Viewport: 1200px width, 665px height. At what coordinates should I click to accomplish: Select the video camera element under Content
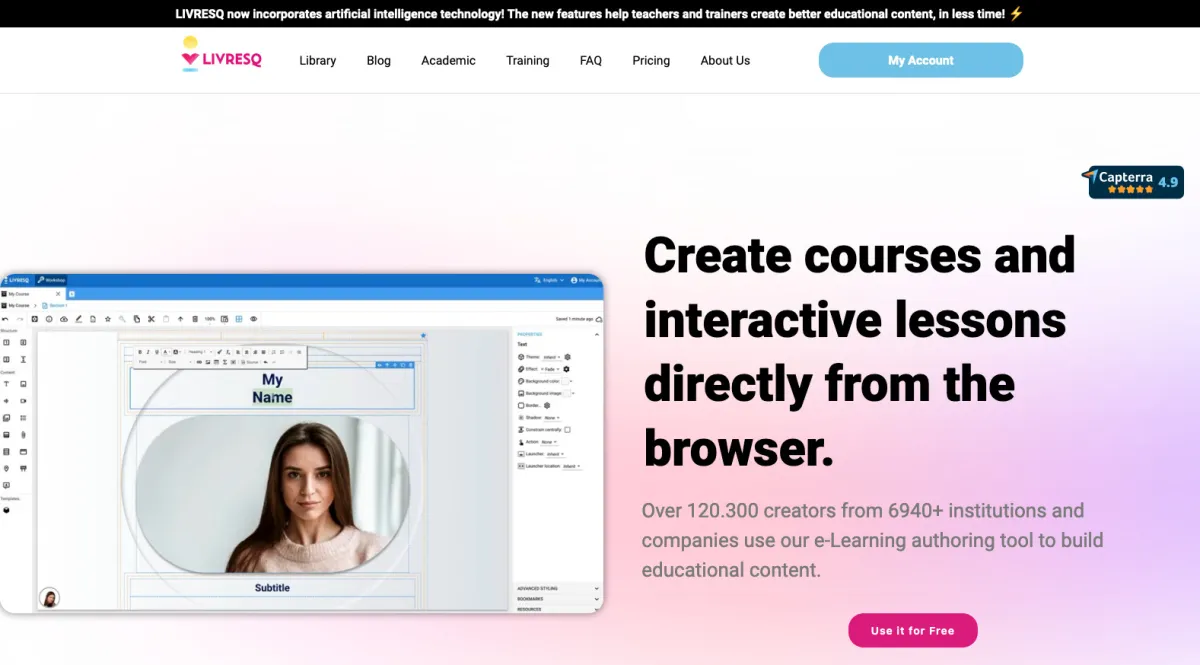(23, 401)
